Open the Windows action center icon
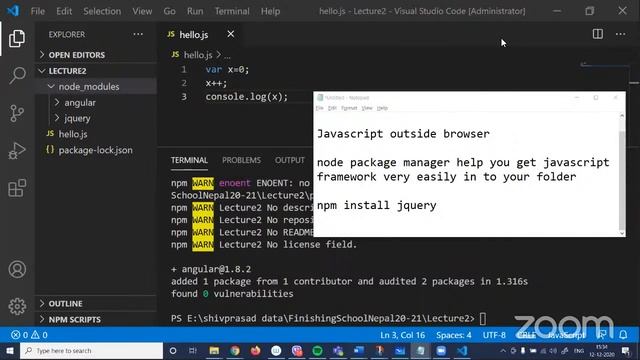 [x=626, y=351]
